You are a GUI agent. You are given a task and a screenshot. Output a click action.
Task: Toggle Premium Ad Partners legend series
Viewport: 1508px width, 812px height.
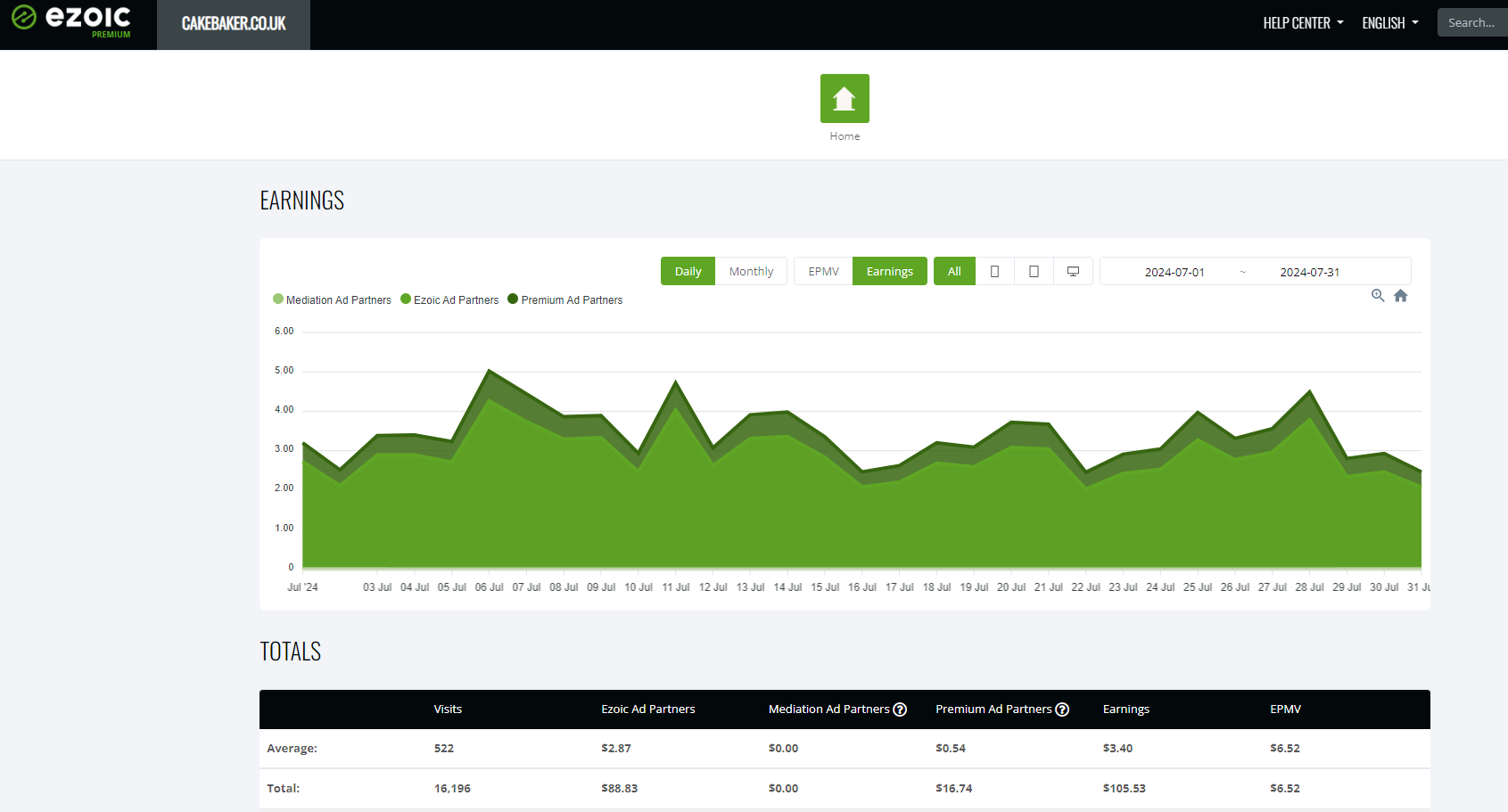[565, 299]
